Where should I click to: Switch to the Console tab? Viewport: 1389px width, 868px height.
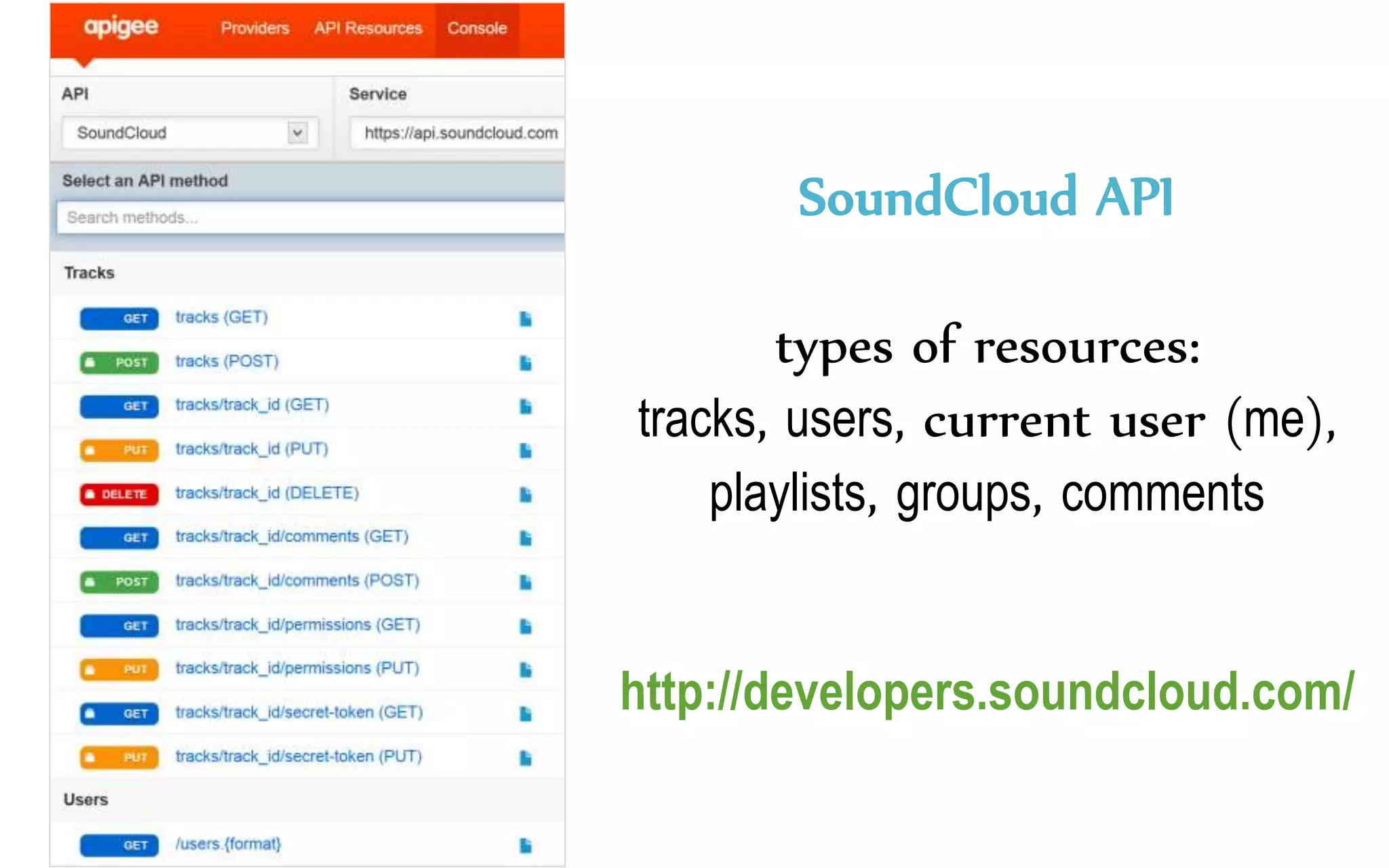coord(477,28)
